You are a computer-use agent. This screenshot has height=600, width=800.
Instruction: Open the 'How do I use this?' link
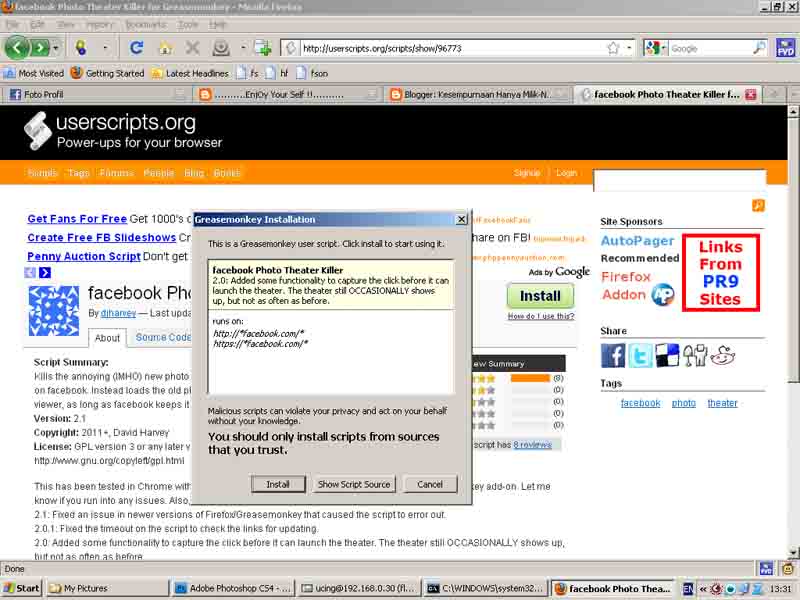541,316
